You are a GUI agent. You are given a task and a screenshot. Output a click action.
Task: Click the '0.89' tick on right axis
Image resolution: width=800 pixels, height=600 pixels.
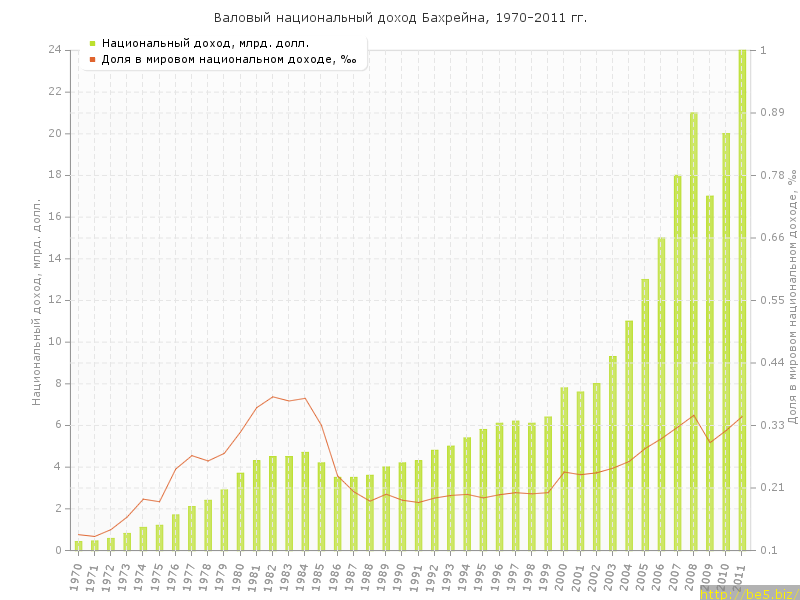(772, 112)
